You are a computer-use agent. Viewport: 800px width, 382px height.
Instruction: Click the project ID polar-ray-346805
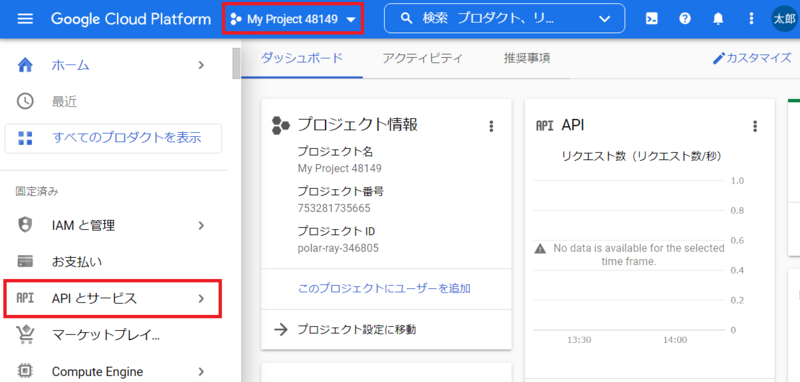[x=338, y=248]
